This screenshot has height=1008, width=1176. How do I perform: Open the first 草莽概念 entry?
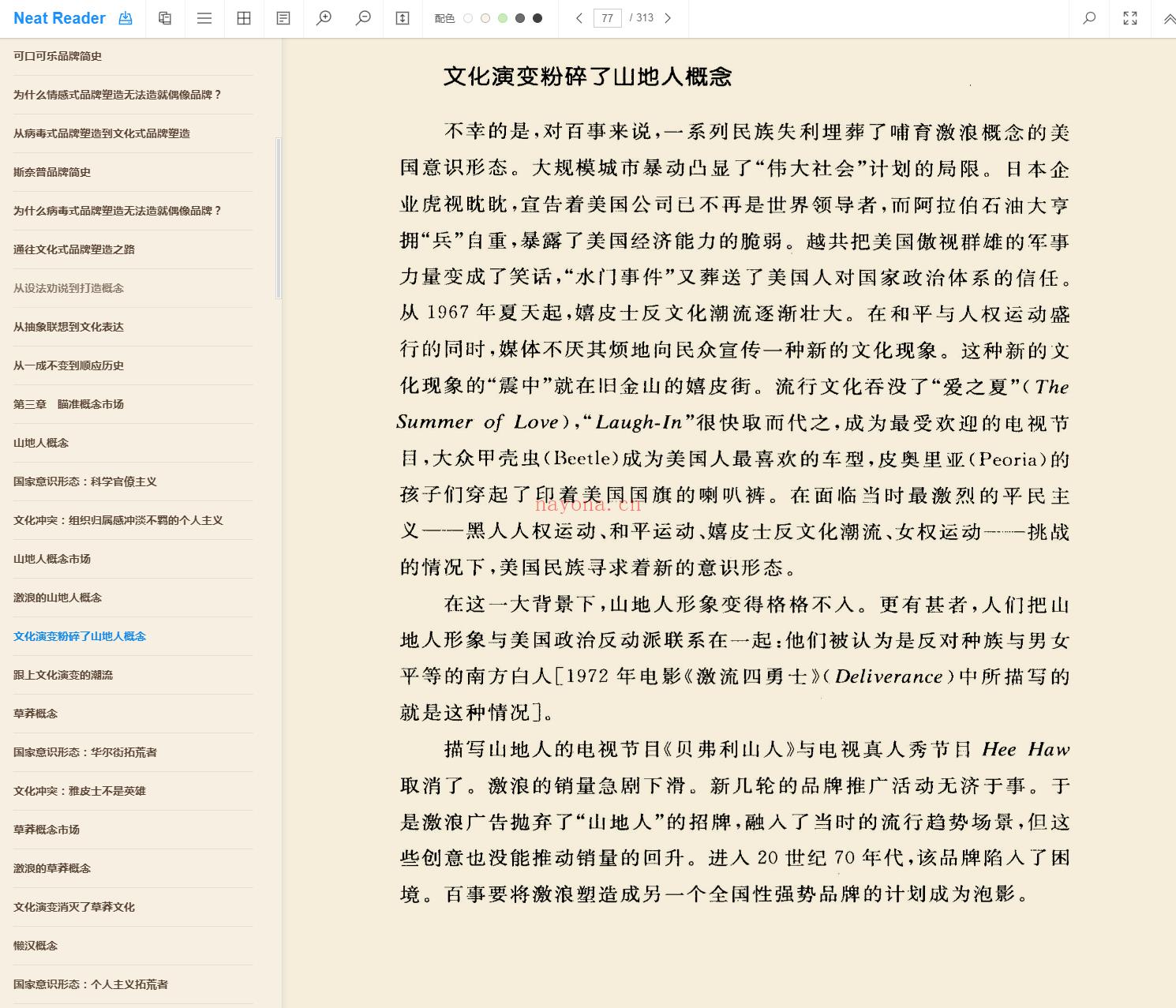click(36, 714)
